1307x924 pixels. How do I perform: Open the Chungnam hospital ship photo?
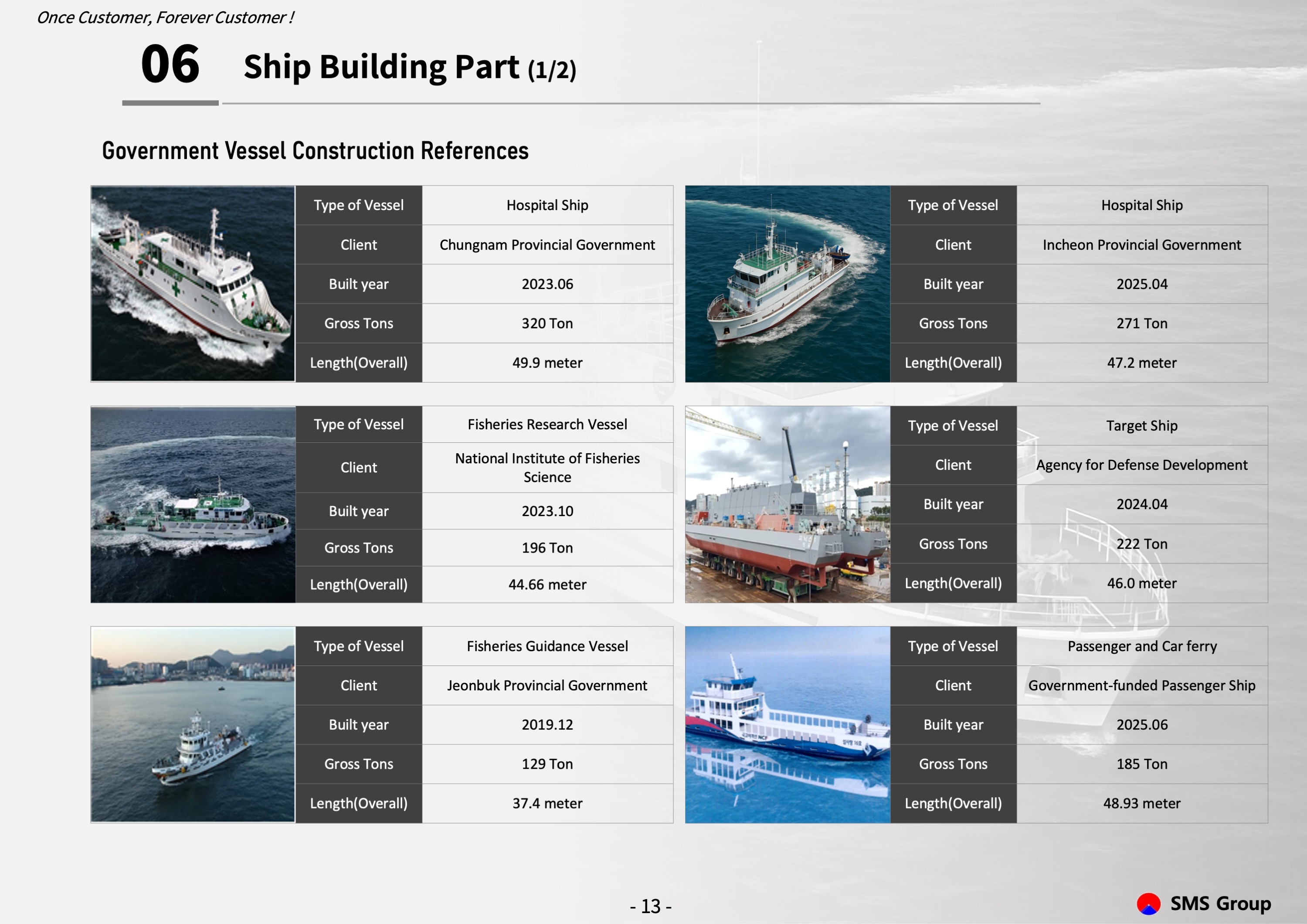[x=193, y=283]
